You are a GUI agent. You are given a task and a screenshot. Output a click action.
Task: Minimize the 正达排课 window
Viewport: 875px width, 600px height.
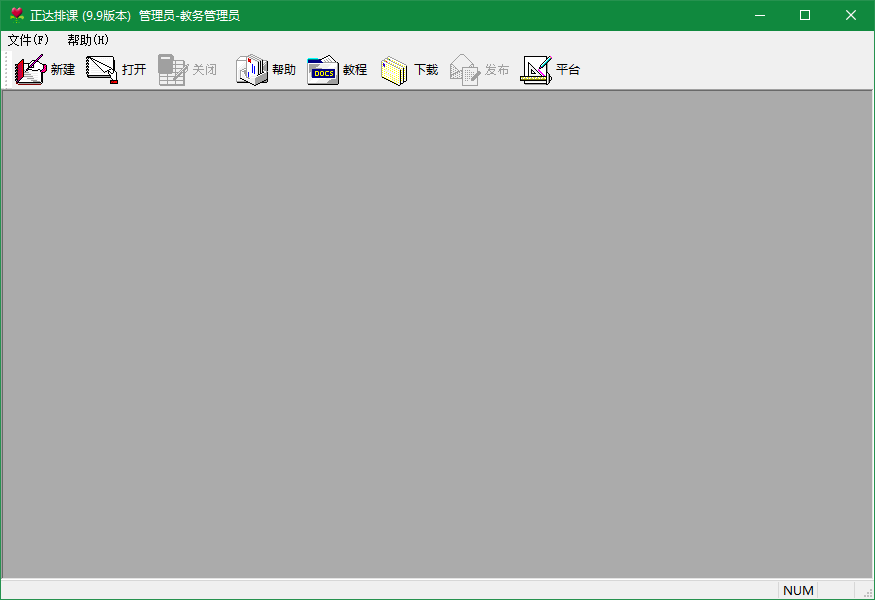coord(759,15)
